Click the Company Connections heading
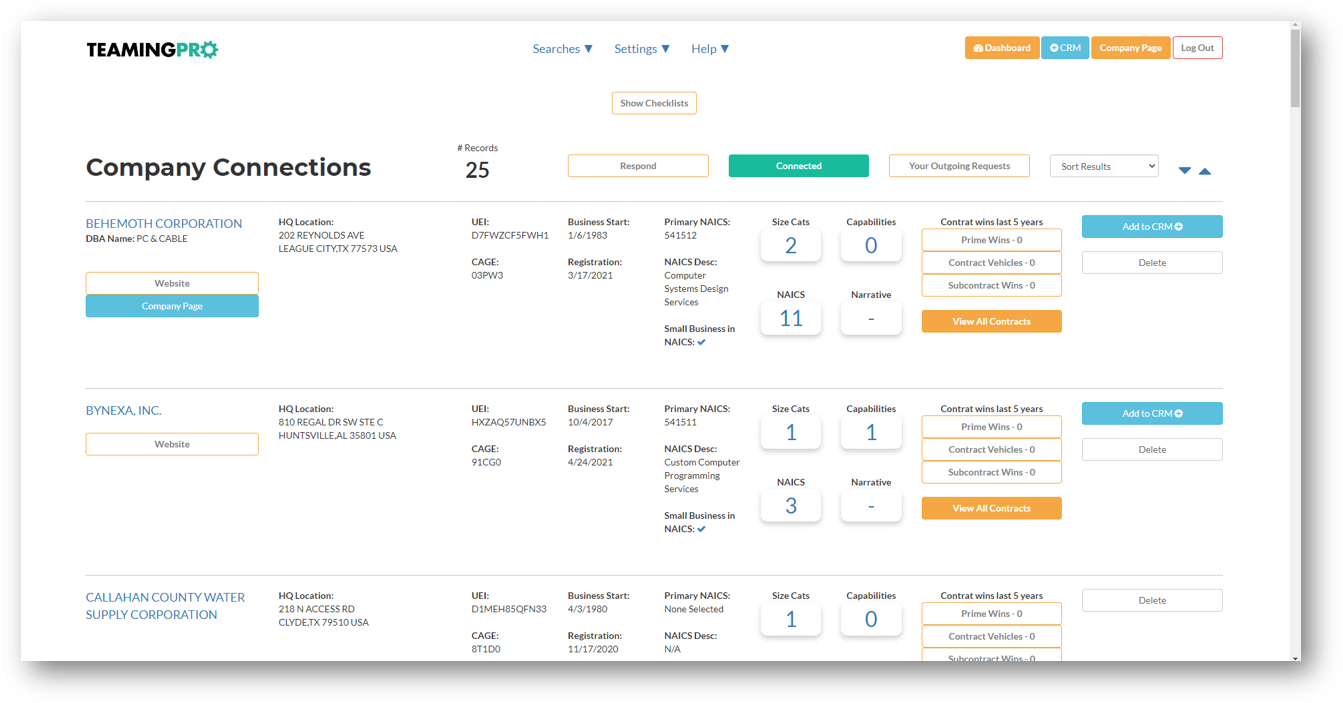Image resolution: width=1343 pixels, height=703 pixels. (228, 168)
